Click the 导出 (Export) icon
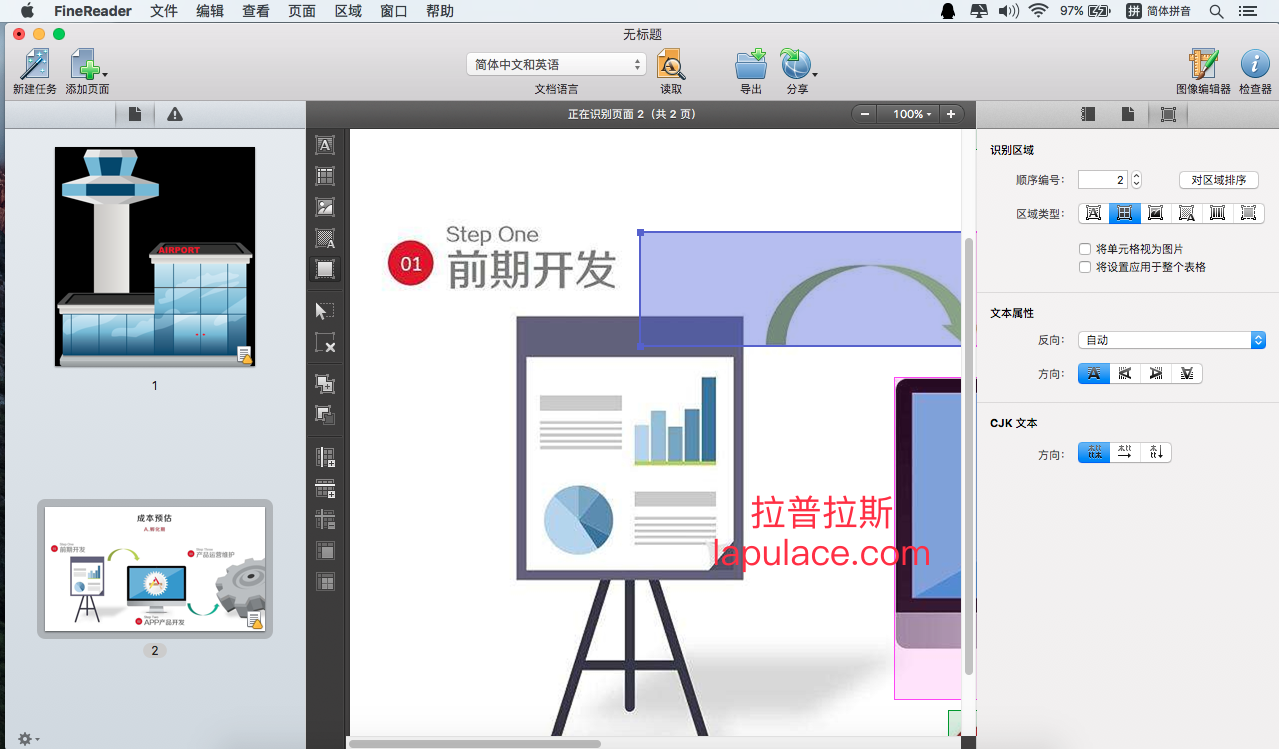 pos(750,66)
